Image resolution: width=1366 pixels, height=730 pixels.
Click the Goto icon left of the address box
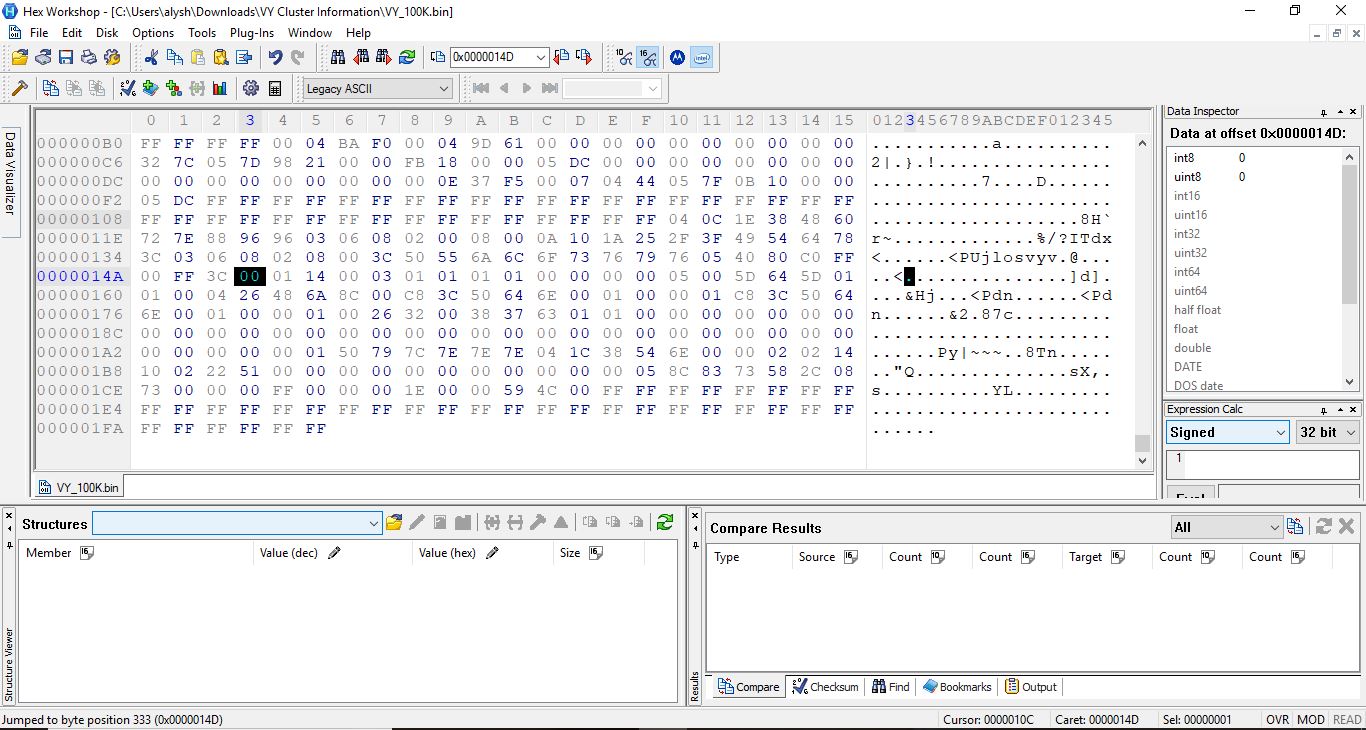click(437, 57)
